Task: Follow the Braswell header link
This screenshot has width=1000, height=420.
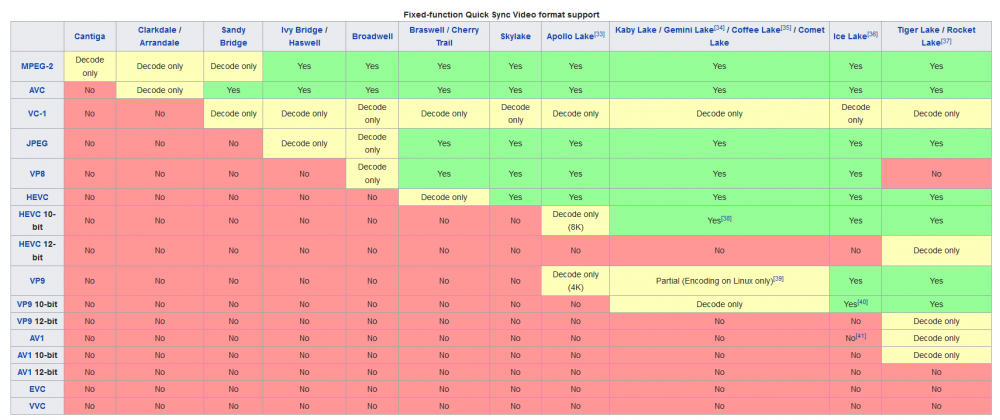Action: point(425,30)
